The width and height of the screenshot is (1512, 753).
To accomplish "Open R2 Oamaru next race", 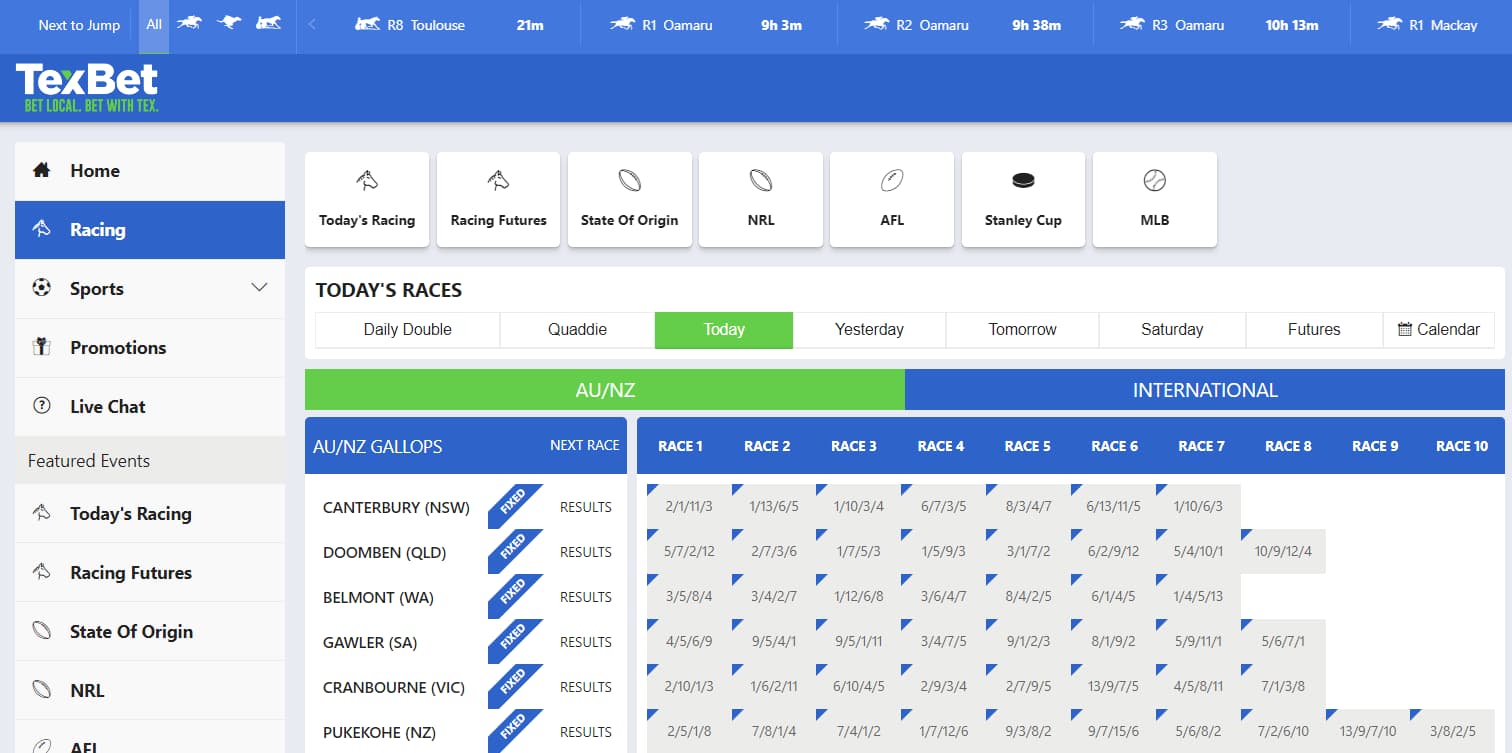I will coord(964,25).
